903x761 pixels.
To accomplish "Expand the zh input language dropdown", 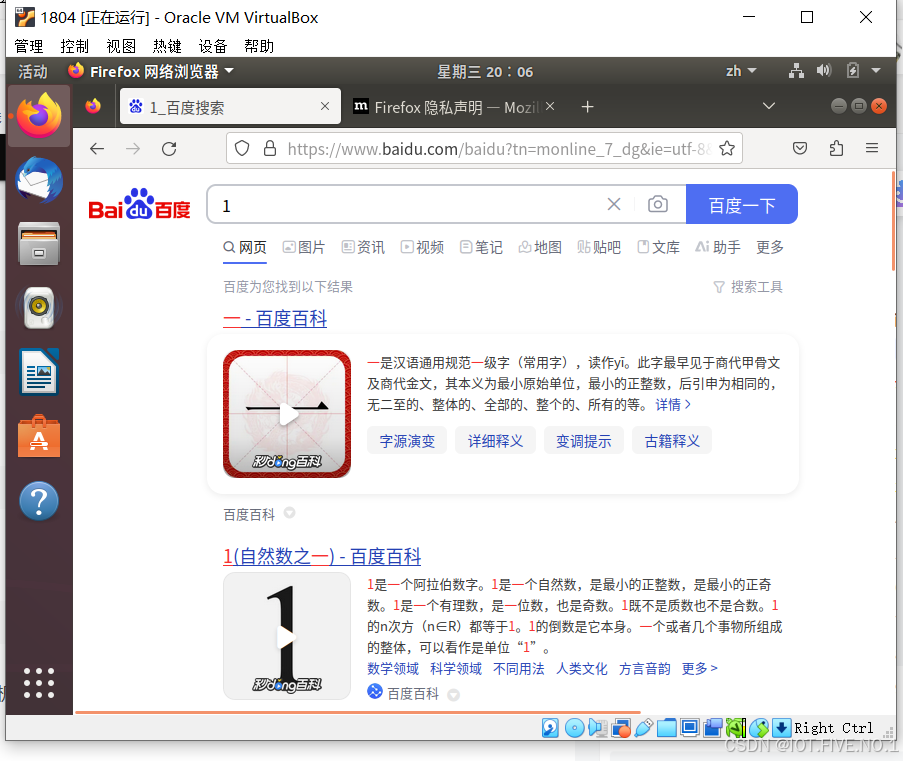I will tap(741, 71).
